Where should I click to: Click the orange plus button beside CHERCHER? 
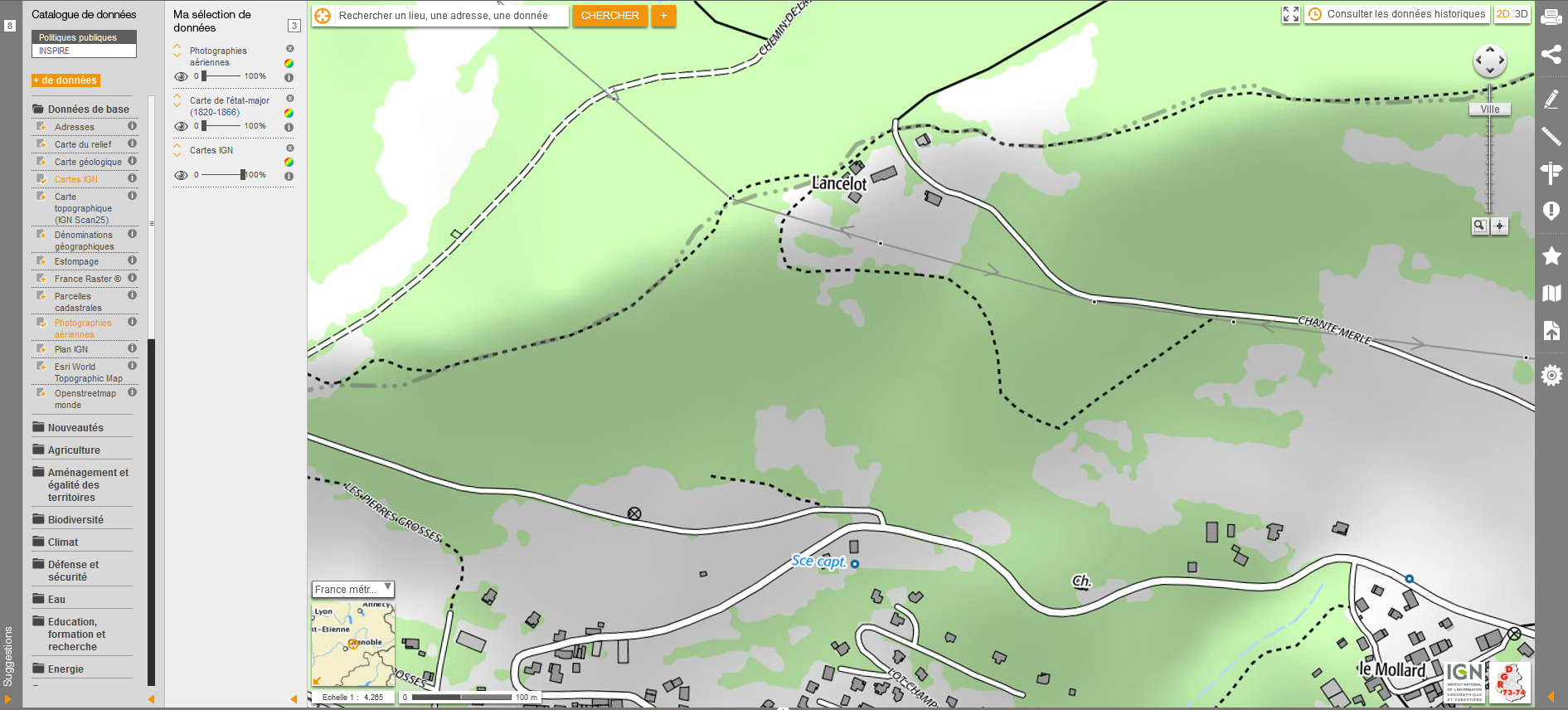tap(663, 16)
